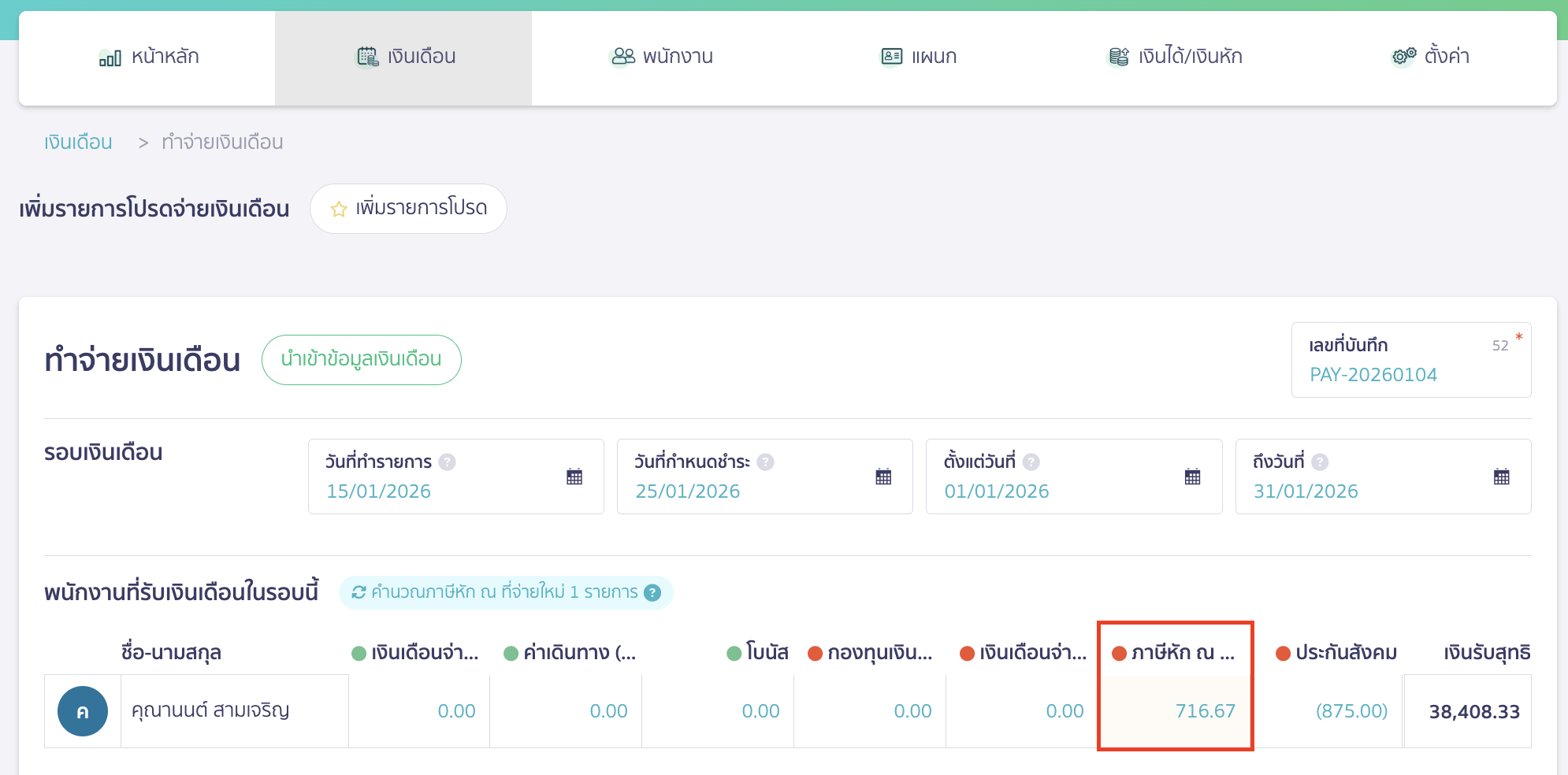Click the เงินเดือน breadcrumb link
Screen dimensions: 1568x775
click(78, 143)
